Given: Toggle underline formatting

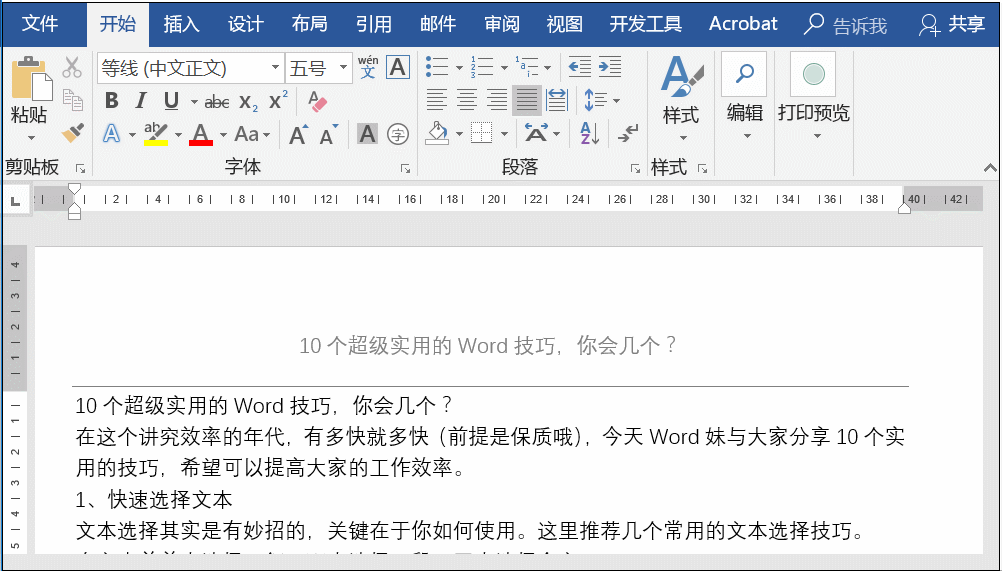Looking at the screenshot, I should coord(171,100).
